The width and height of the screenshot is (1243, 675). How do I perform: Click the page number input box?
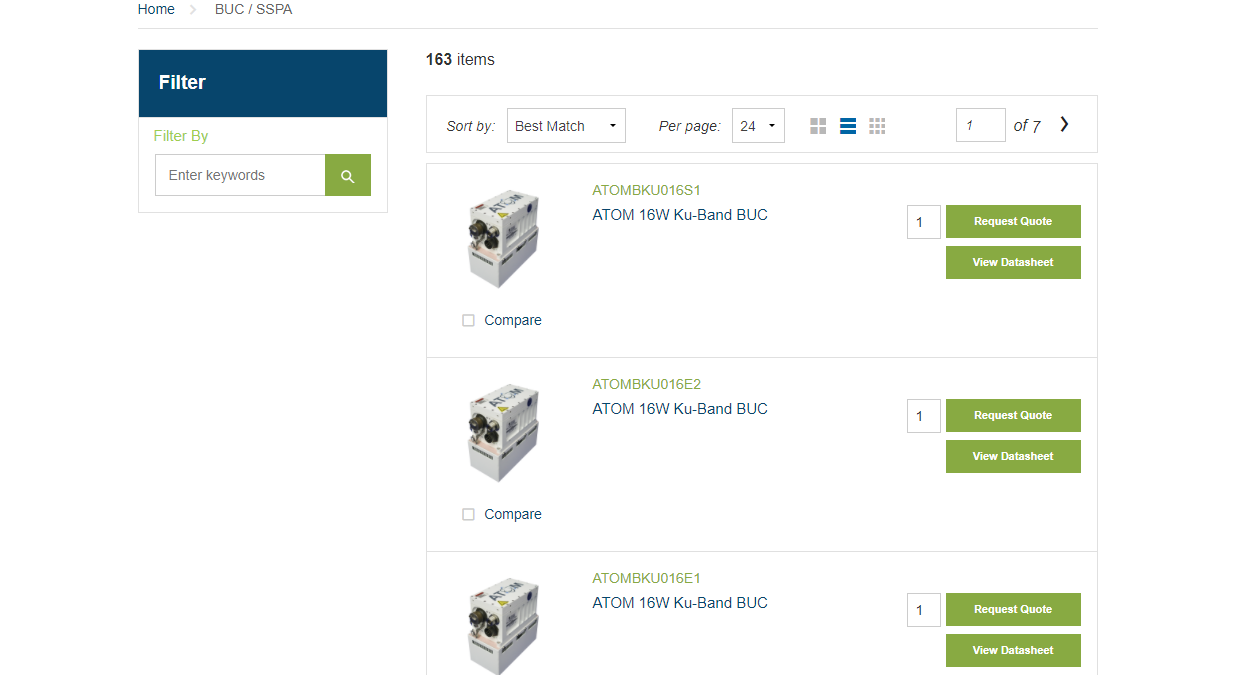click(981, 125)
